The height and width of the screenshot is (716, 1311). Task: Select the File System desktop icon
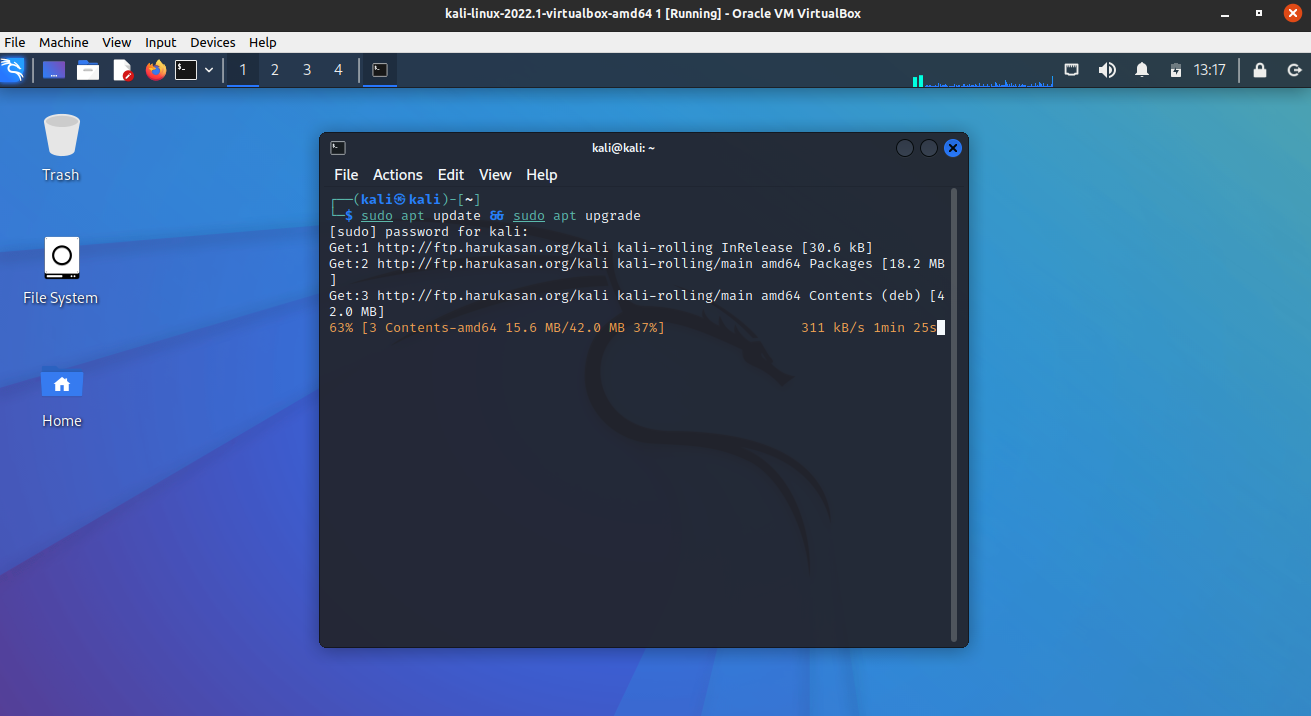[61, 271]
